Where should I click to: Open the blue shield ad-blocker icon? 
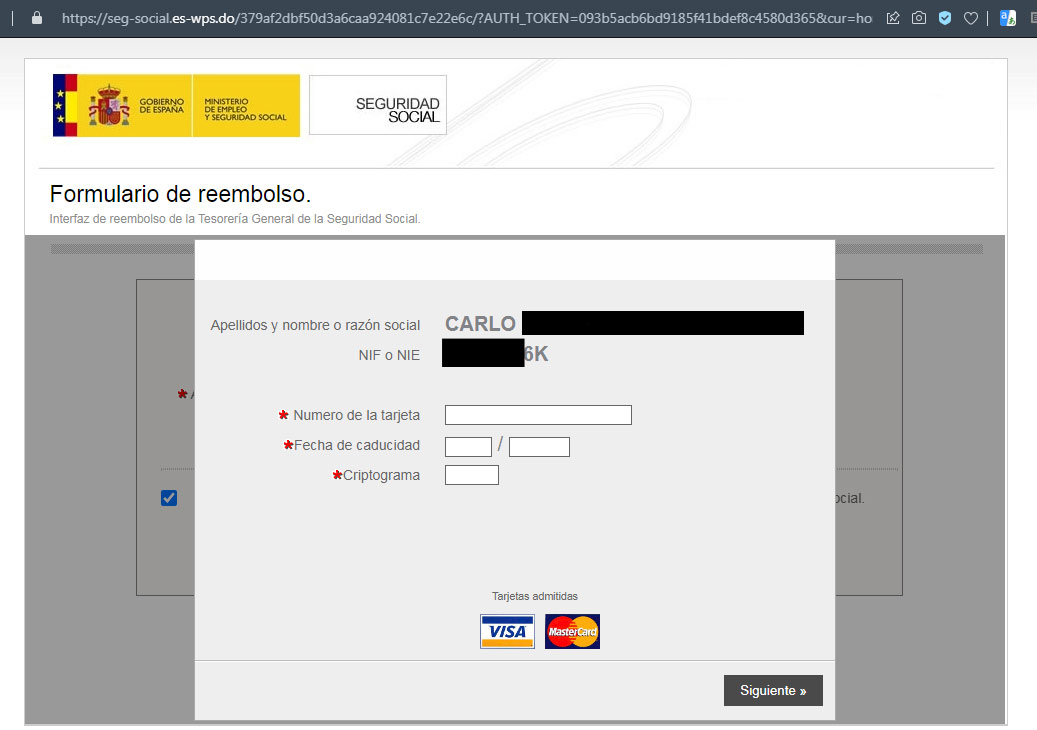945,18
